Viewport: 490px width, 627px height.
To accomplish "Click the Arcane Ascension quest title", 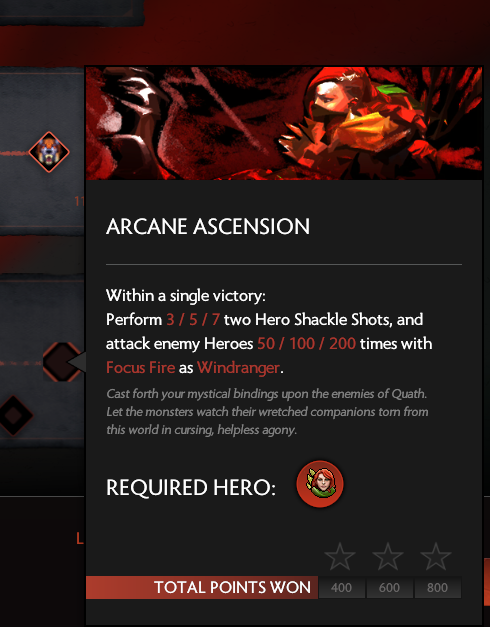I will pyautogui.click(x=208, y=226).
